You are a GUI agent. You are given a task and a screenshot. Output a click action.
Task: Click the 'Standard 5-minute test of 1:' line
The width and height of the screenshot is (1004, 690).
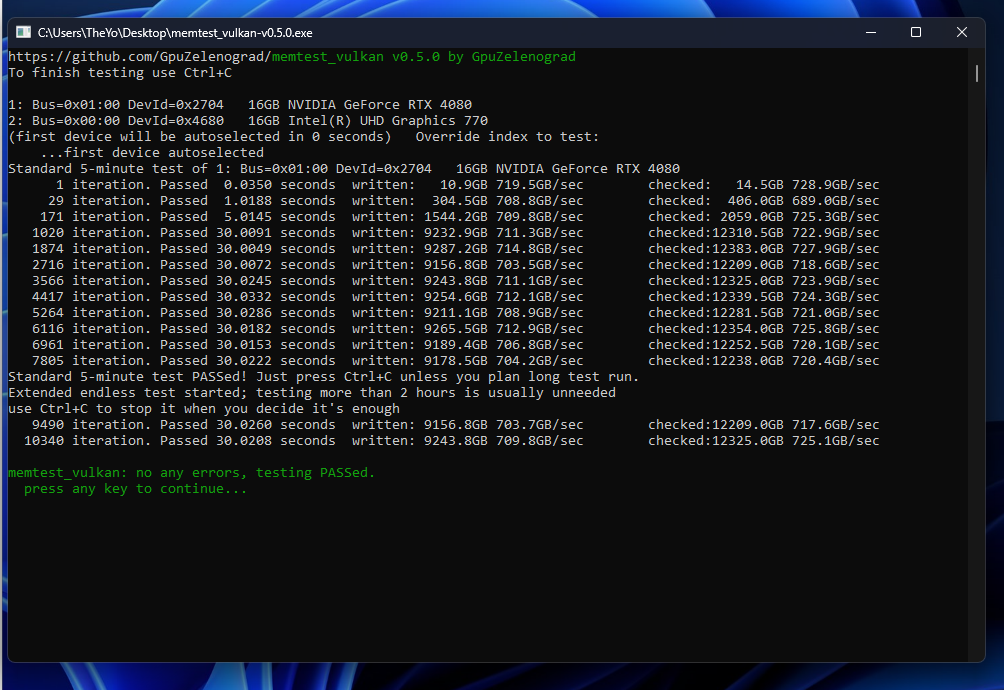pyautogui.click(x=344, y=168)
